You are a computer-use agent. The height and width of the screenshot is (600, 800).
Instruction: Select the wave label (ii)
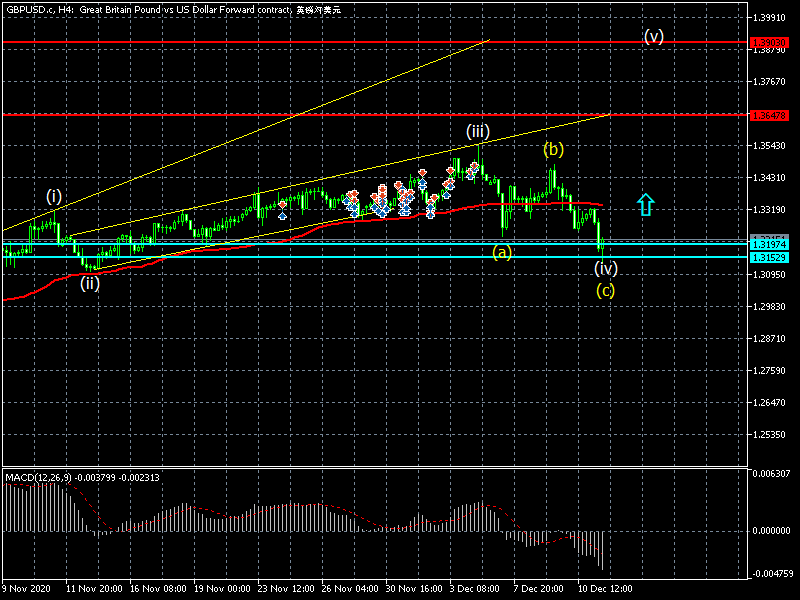[x=90, y=283]
